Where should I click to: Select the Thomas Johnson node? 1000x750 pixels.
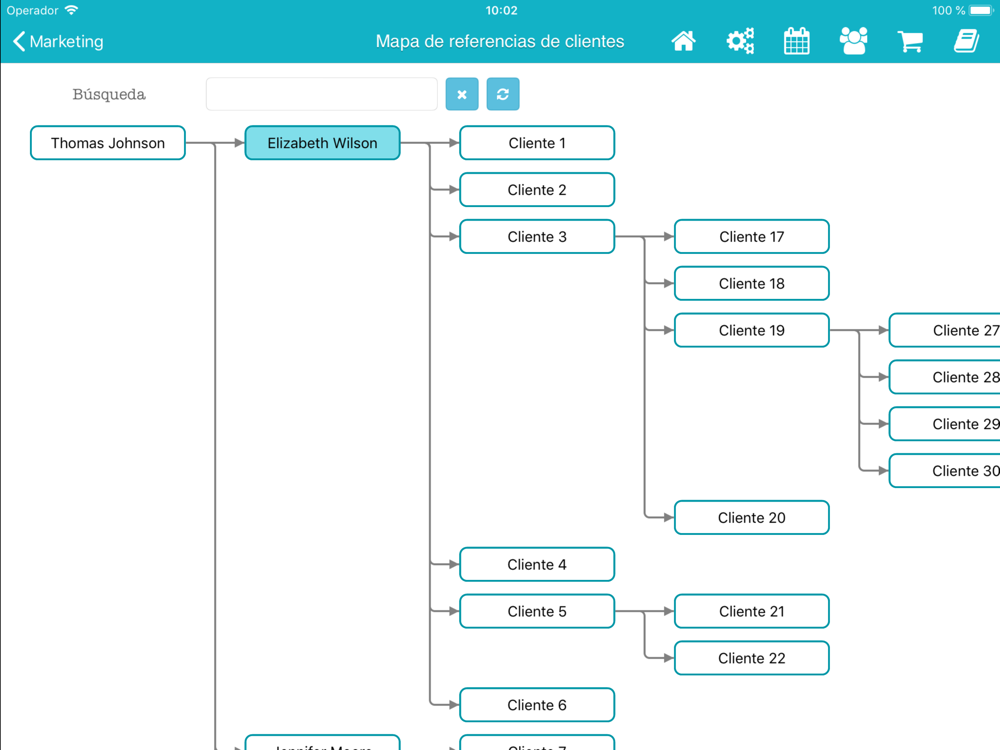[108, 143]
